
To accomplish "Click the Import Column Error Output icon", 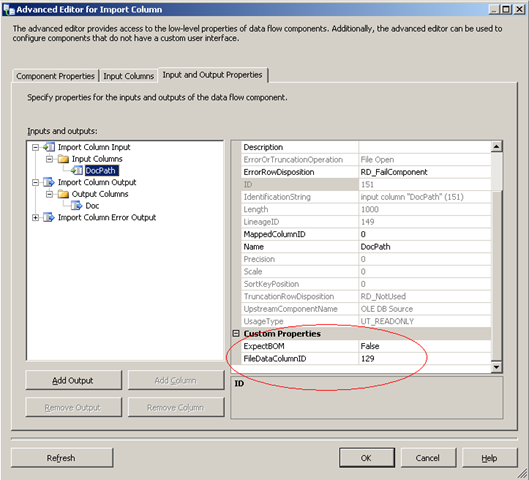I will coord(49,218).
